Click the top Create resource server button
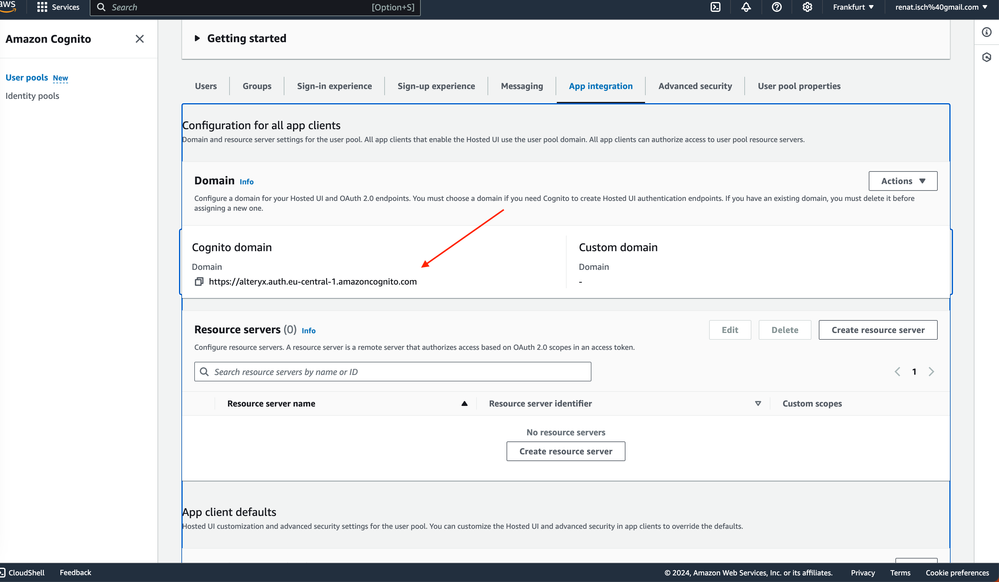 tap(878, 330)
